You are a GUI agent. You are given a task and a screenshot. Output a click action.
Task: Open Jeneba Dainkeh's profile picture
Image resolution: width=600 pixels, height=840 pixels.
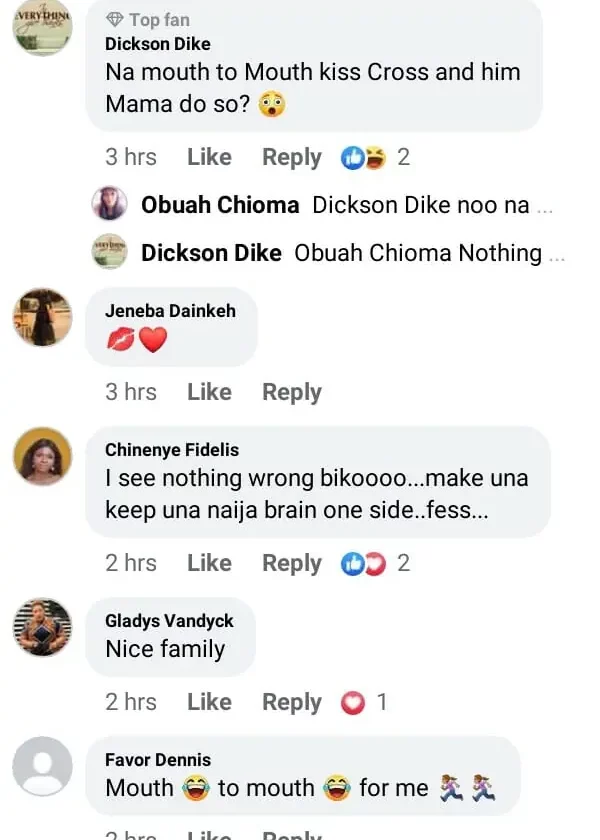(x=42, y=317)
